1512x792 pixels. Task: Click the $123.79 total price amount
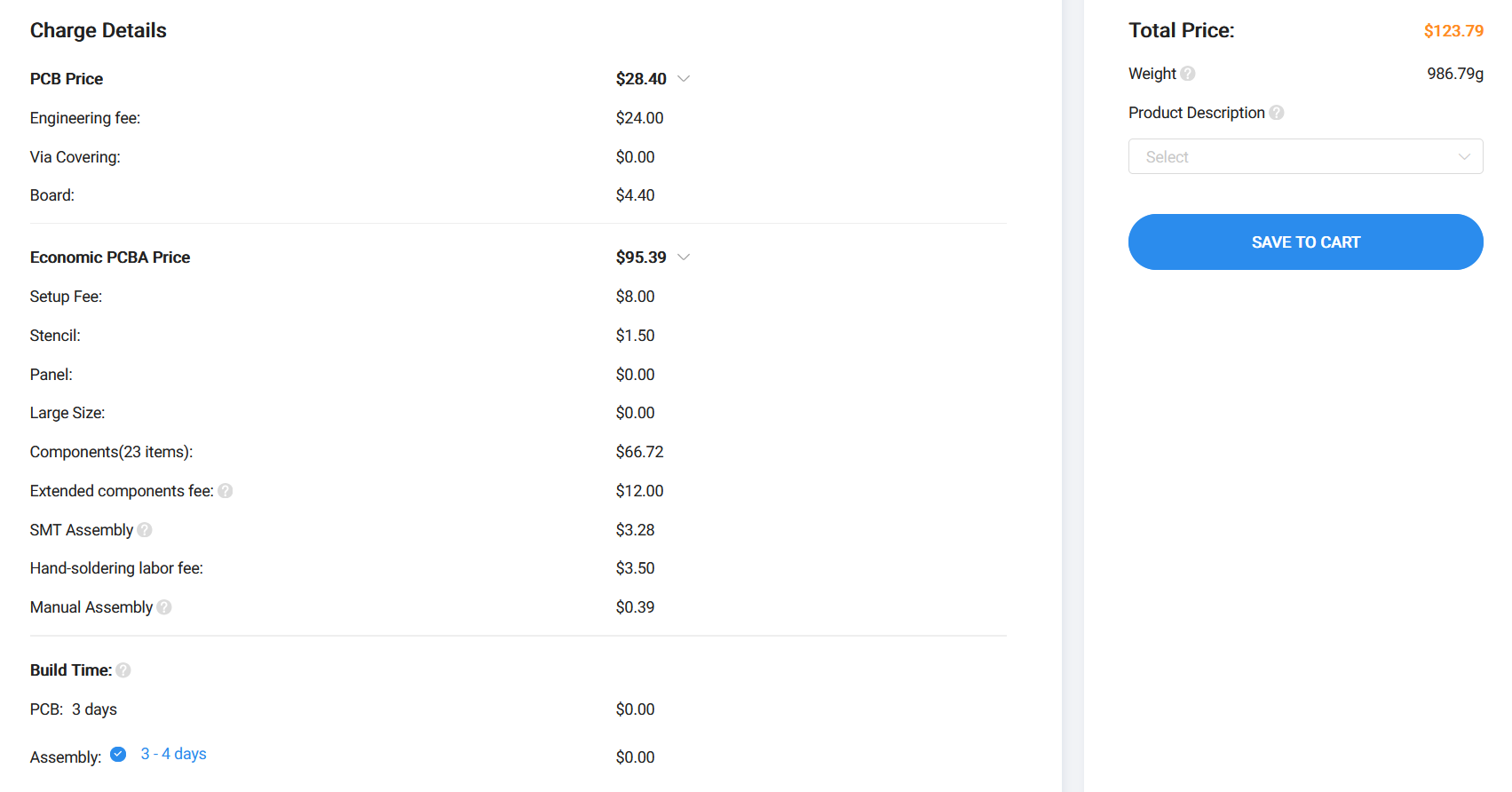click(x=1453, y=31)
